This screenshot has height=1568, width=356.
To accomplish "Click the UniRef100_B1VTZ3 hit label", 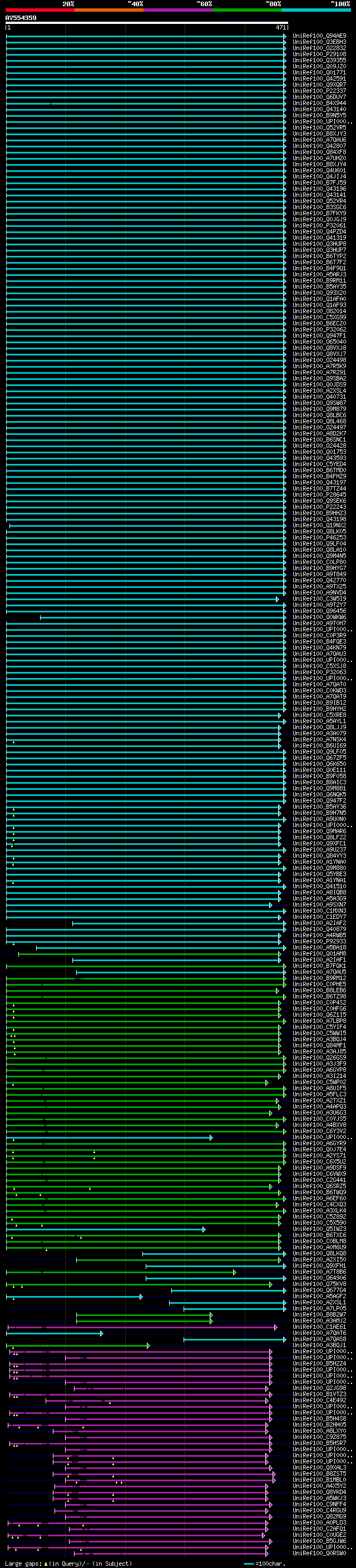I will [x=319, y=1394].
